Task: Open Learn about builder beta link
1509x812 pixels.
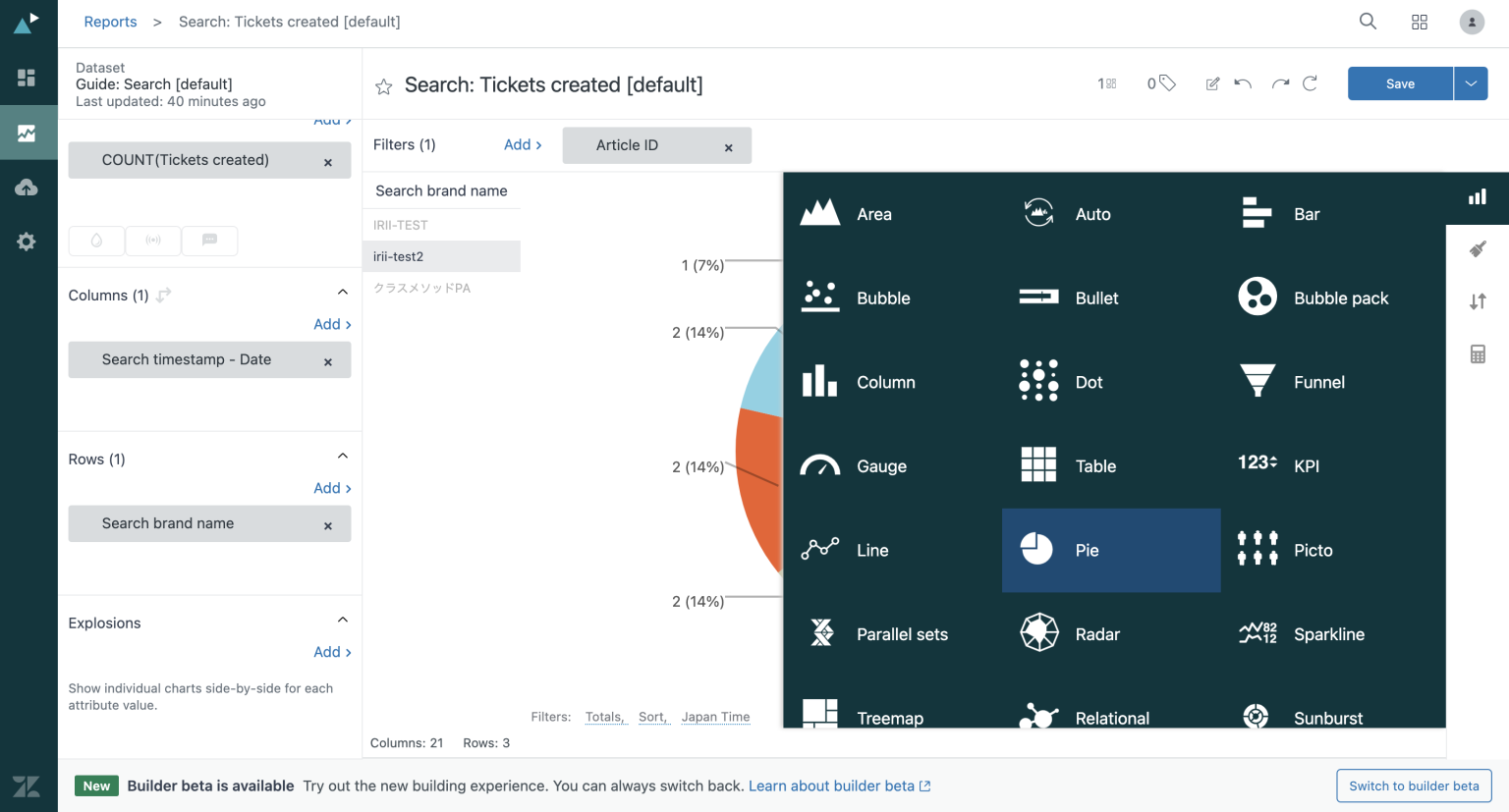Action: click(x=839, y=785)
